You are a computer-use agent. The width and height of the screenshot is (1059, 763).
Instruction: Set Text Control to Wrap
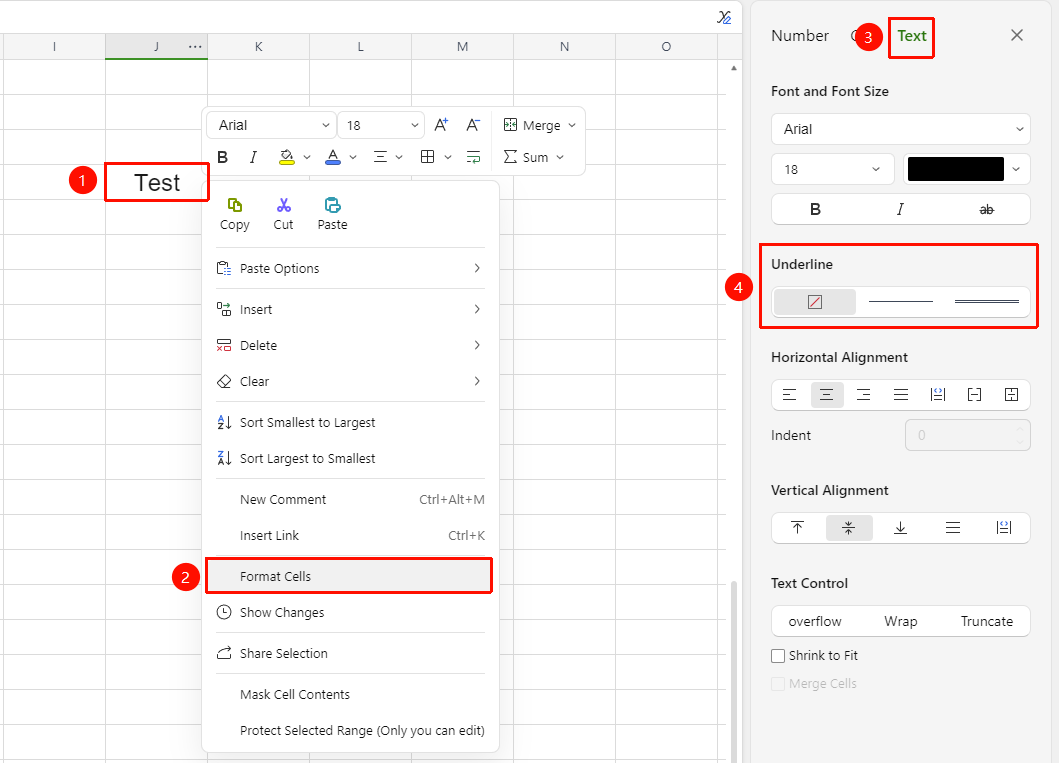pyautogui.click(x=900, y=621)
